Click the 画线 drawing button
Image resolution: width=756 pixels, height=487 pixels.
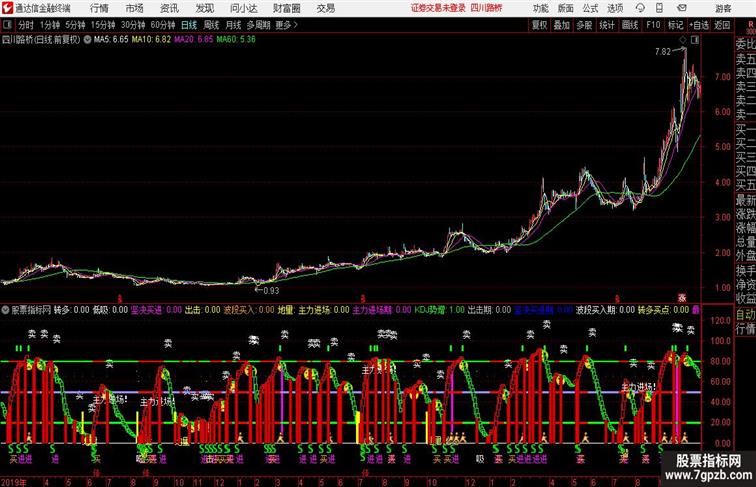click(x=630, y=25)
